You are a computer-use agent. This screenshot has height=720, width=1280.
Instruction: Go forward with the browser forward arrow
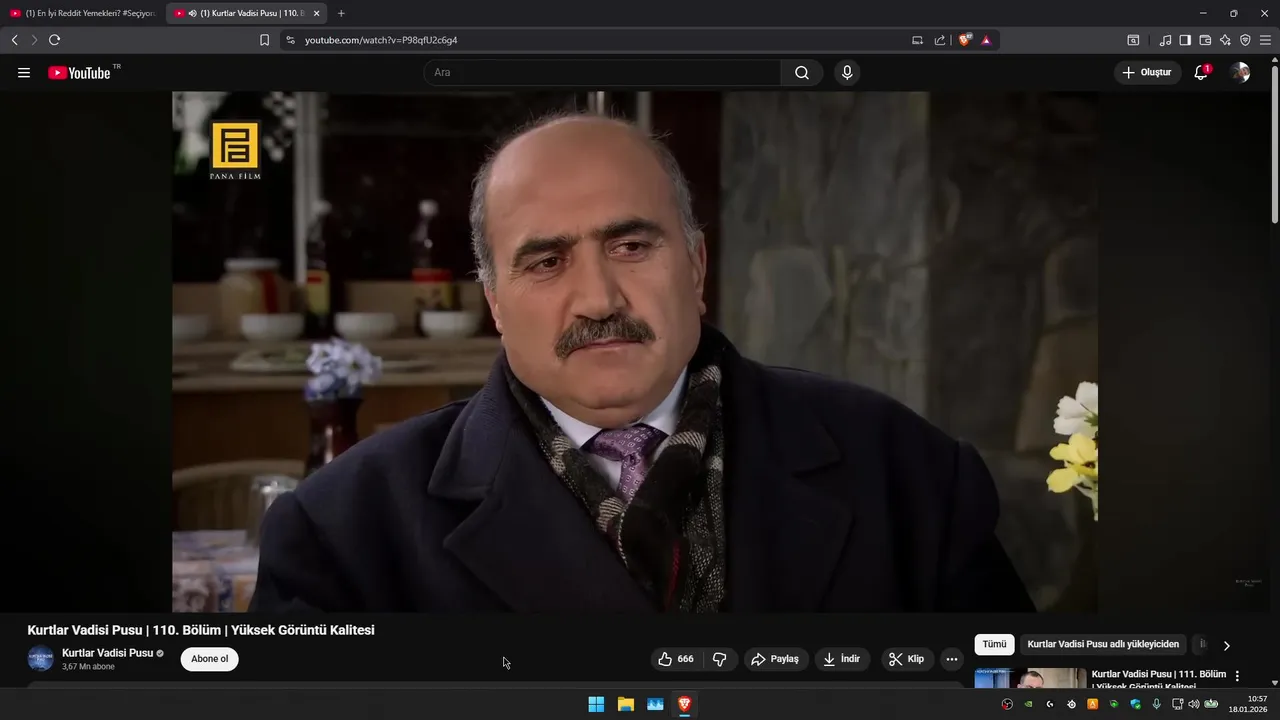coord(34,40)
